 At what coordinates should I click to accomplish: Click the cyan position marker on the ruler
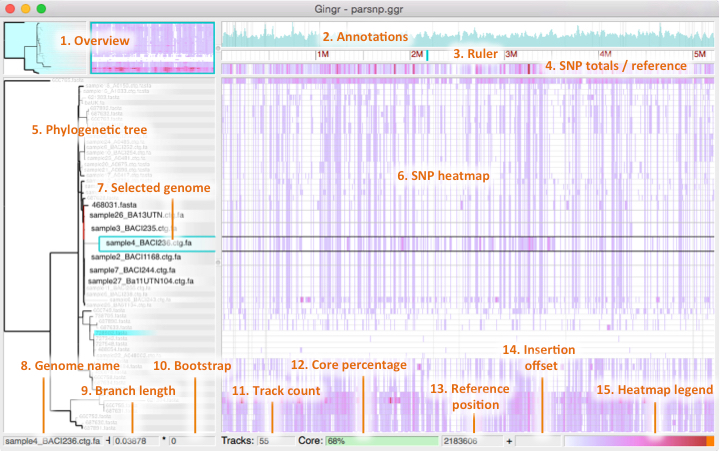click(426, 54)
